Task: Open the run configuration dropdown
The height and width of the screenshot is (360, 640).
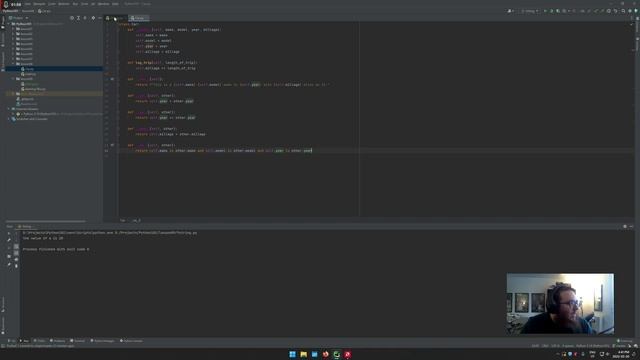Action: (530, 11)
